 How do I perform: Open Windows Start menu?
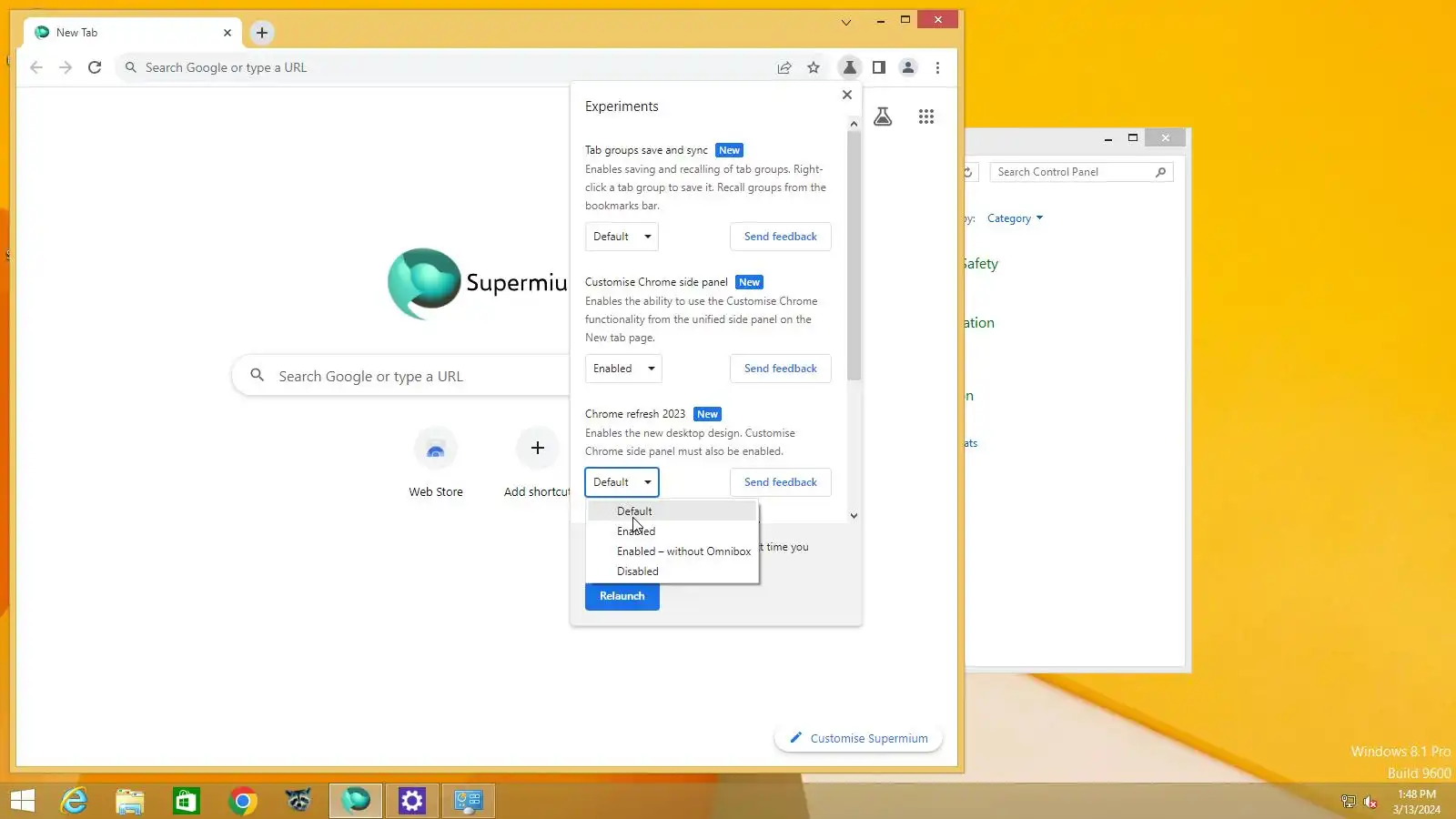click(23, 801)
